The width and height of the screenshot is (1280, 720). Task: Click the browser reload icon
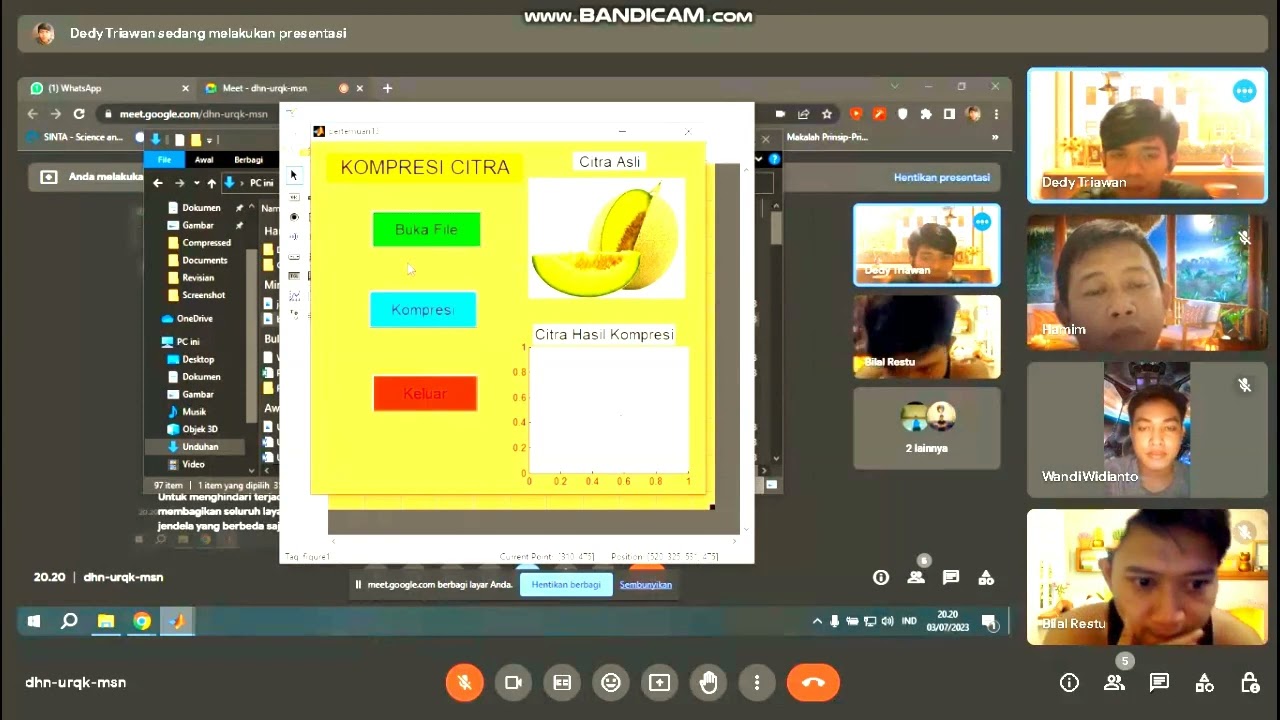[79, 114]
